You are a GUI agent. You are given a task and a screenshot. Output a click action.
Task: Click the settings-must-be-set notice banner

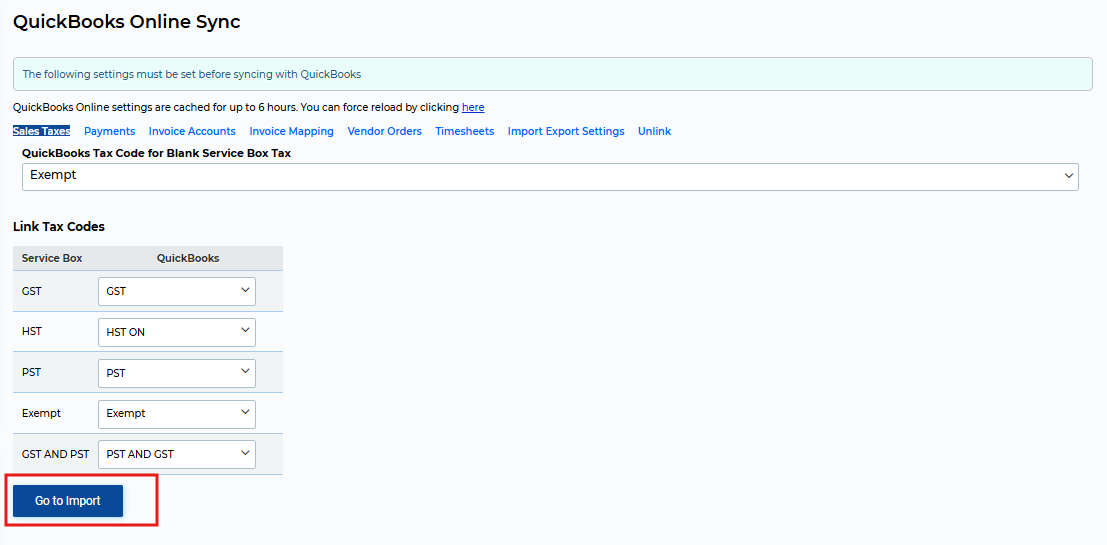pyautogui.click(x=553, y=74)
